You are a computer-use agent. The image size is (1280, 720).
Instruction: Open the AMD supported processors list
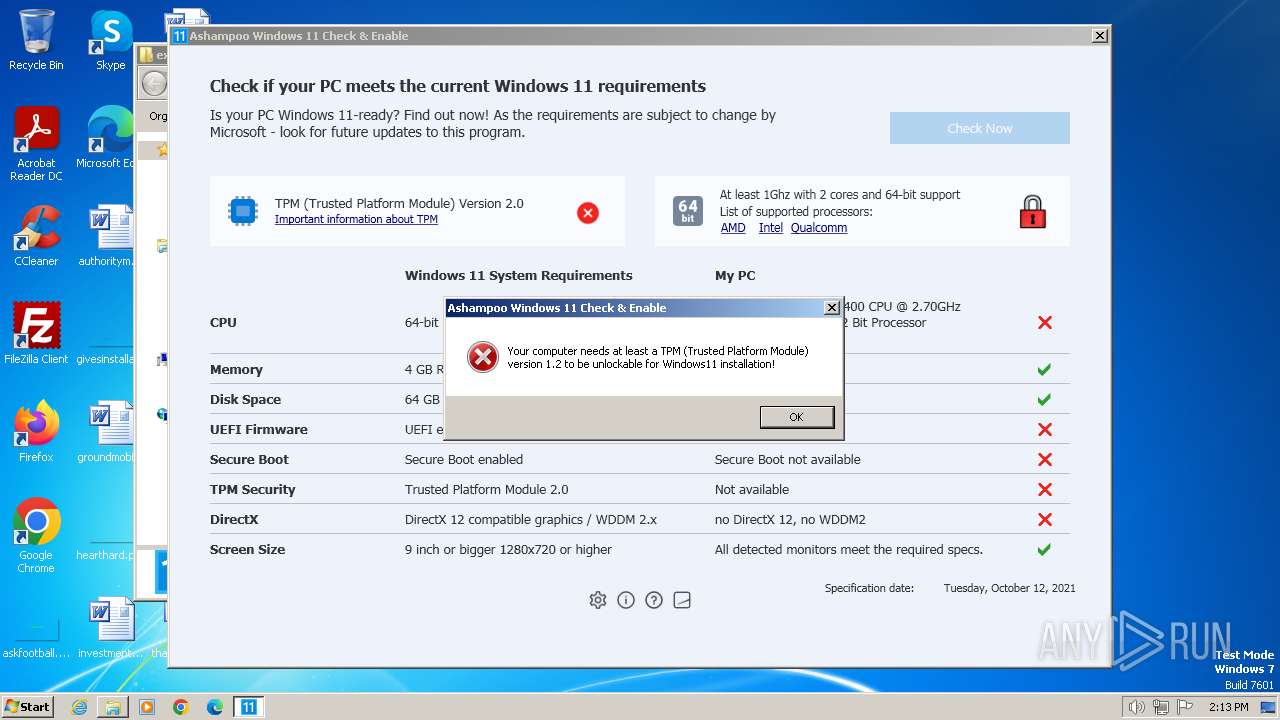point(733,228)
